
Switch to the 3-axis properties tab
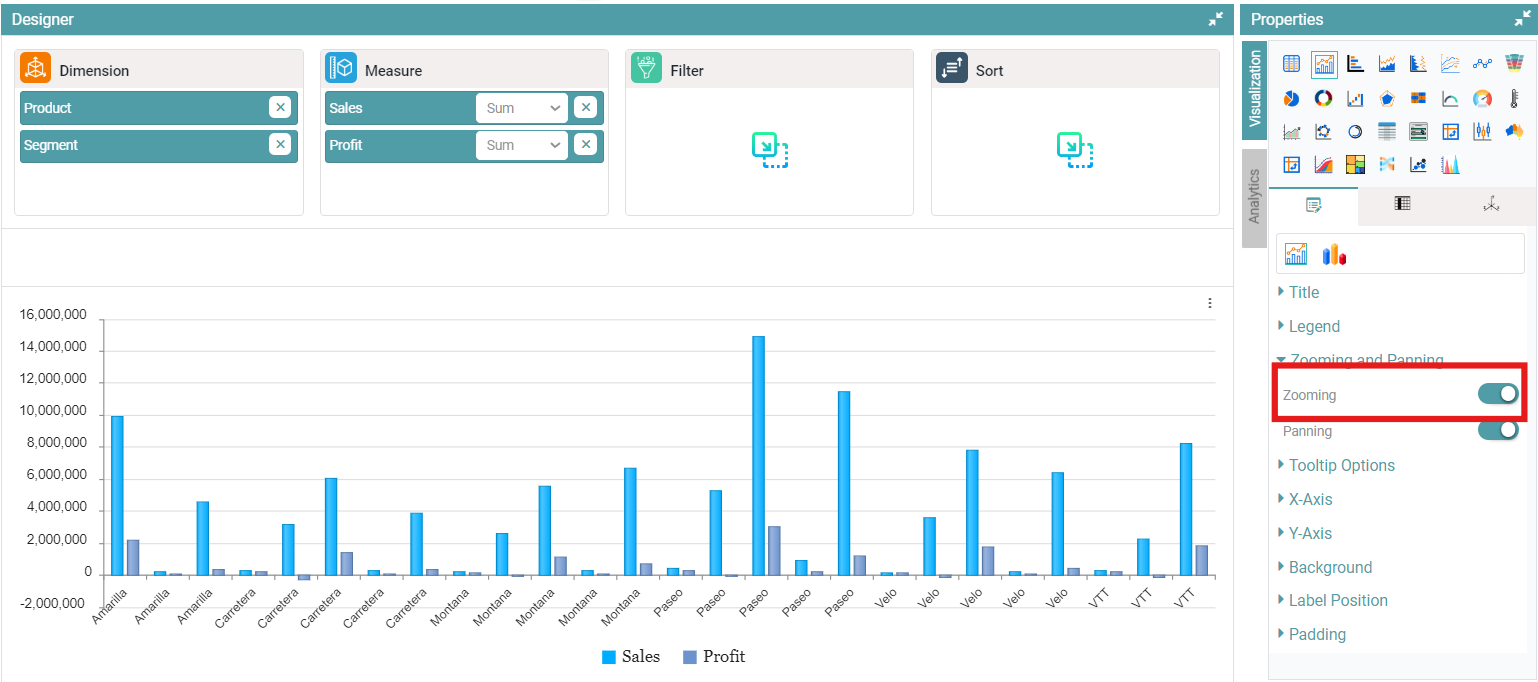pos(1491,204)
